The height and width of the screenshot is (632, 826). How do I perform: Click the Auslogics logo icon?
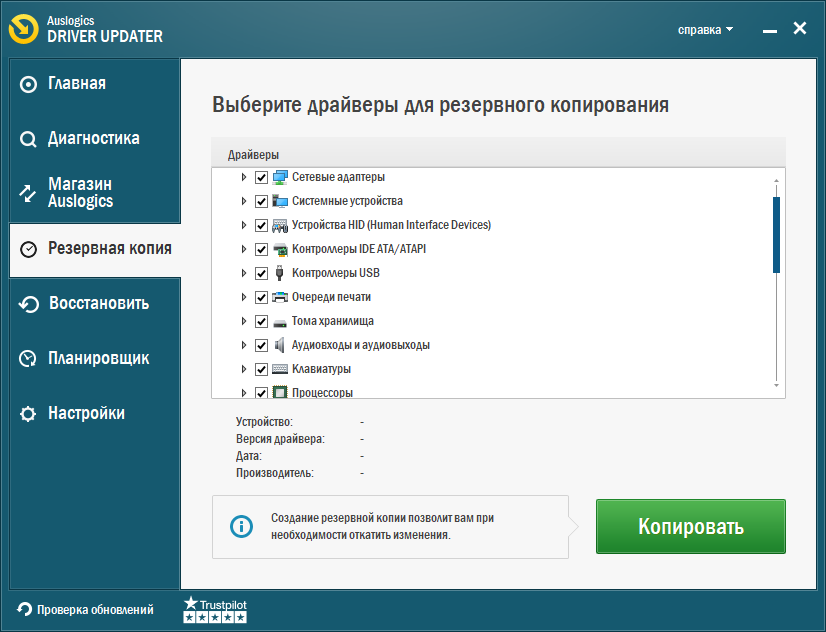[25, 29]
